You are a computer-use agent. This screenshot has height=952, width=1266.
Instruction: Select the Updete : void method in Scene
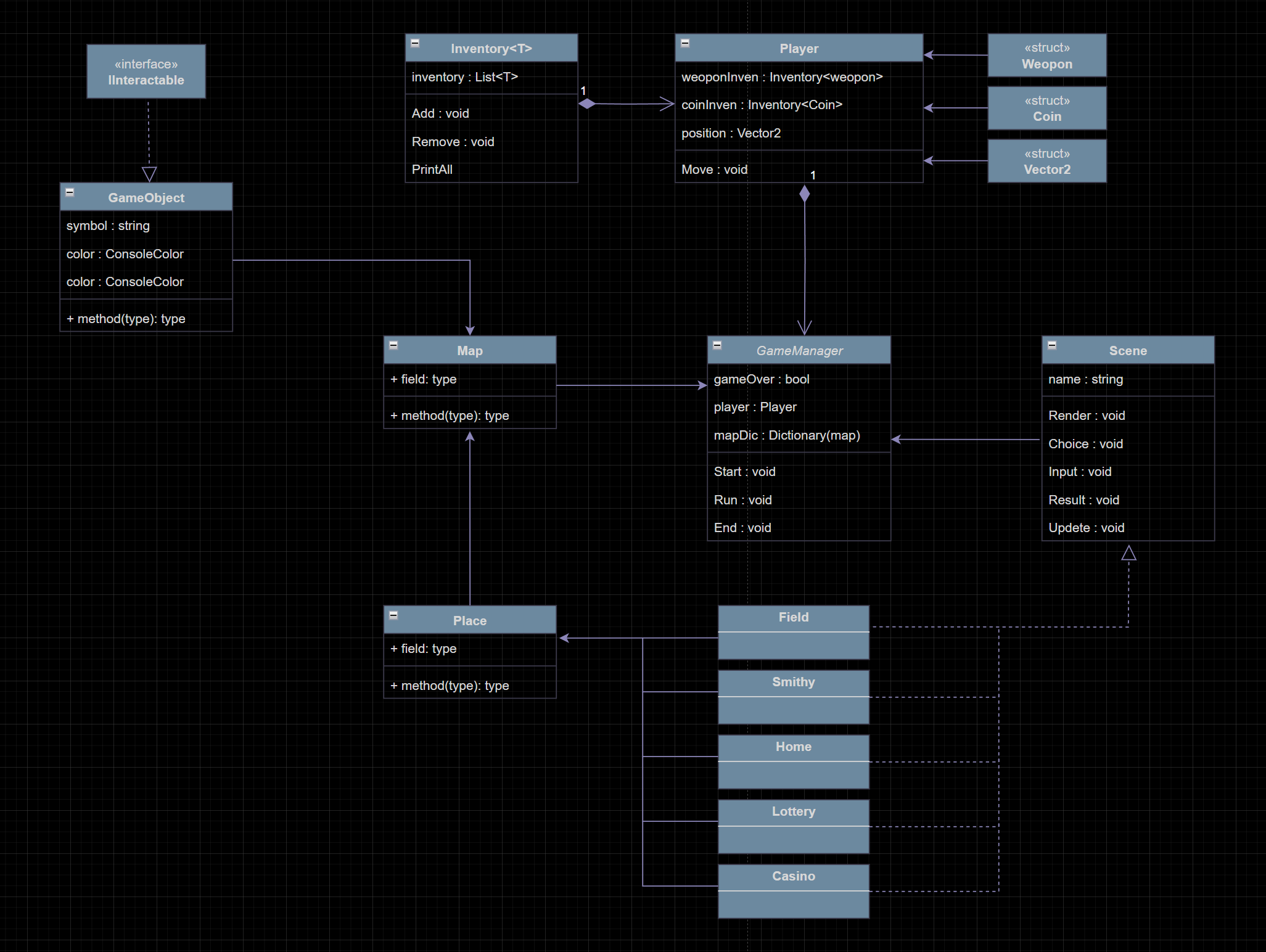(x=1086, y=528)
